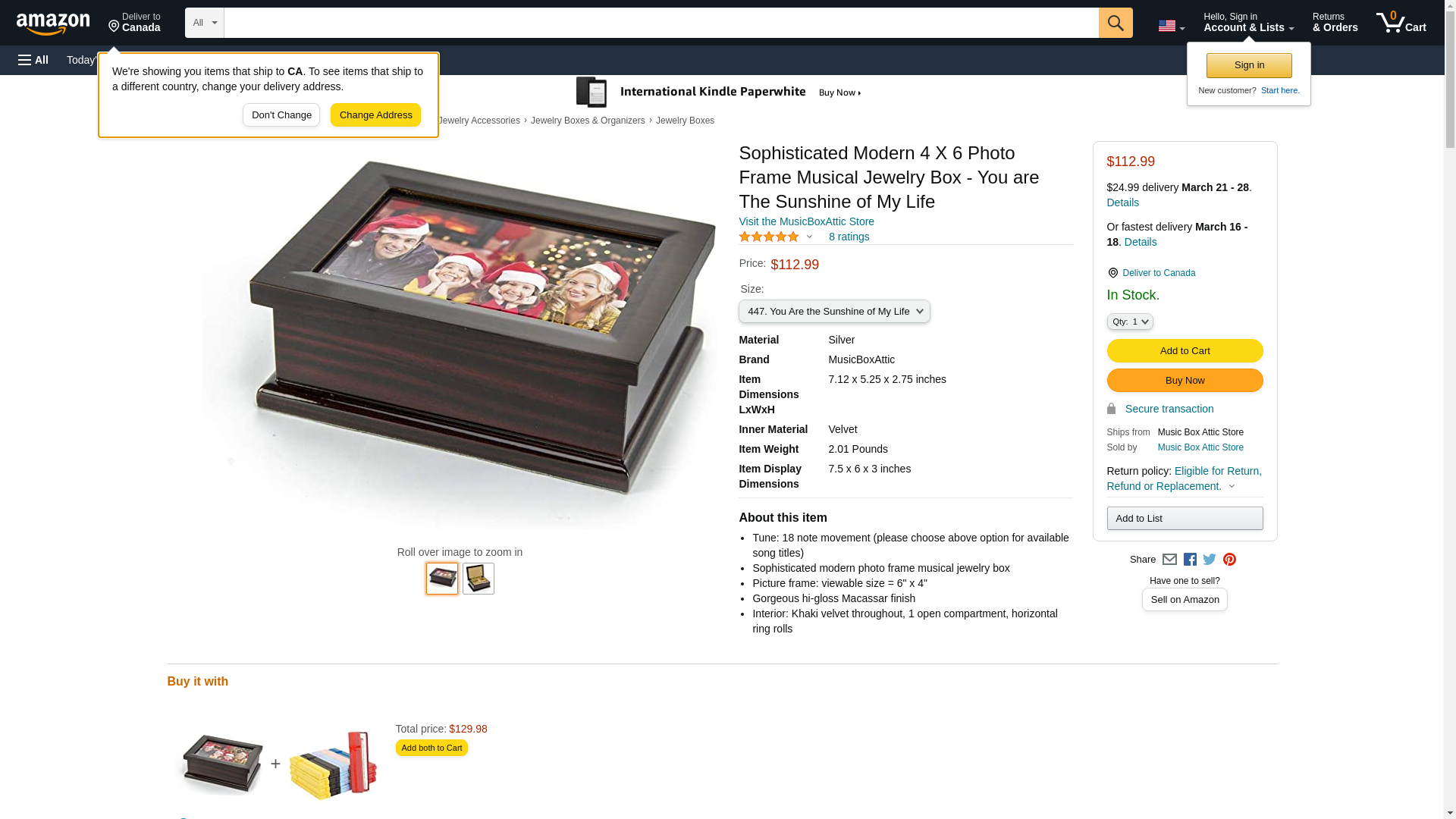Image resolution: width=1456 pixels, height=819 pixels.
Task: Open the country flag language selector
Action: pyautogui.click(x=1171, y=26)
